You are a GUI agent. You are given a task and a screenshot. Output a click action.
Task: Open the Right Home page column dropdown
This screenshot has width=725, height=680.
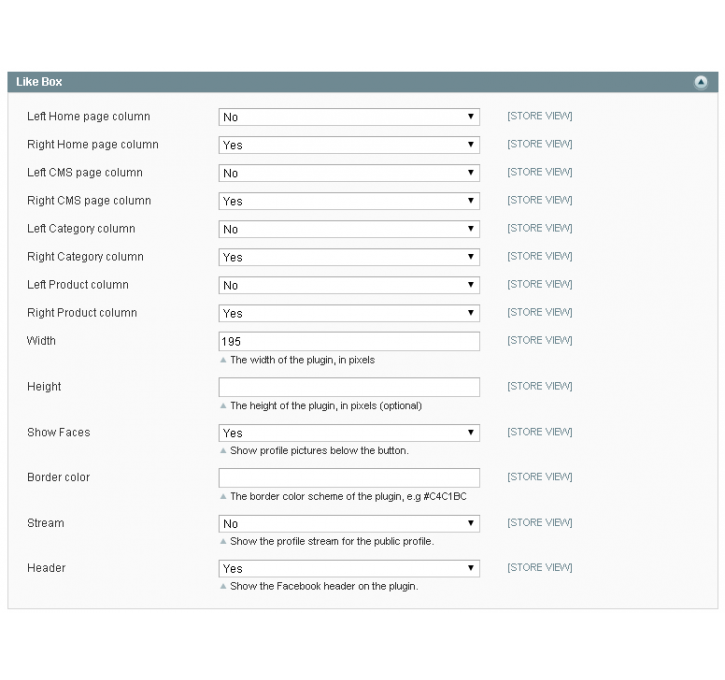[x=349, y=145]
